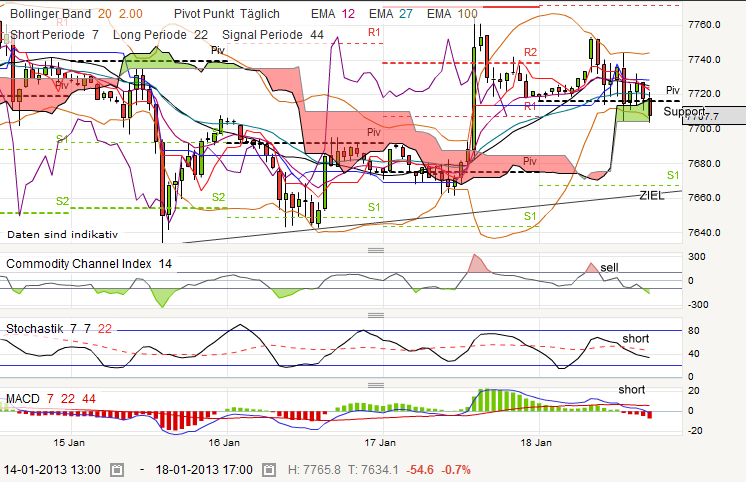Click the 16 Jan date axis label
This screenshot has width=746, height=482.
click(x=224, y=443)
